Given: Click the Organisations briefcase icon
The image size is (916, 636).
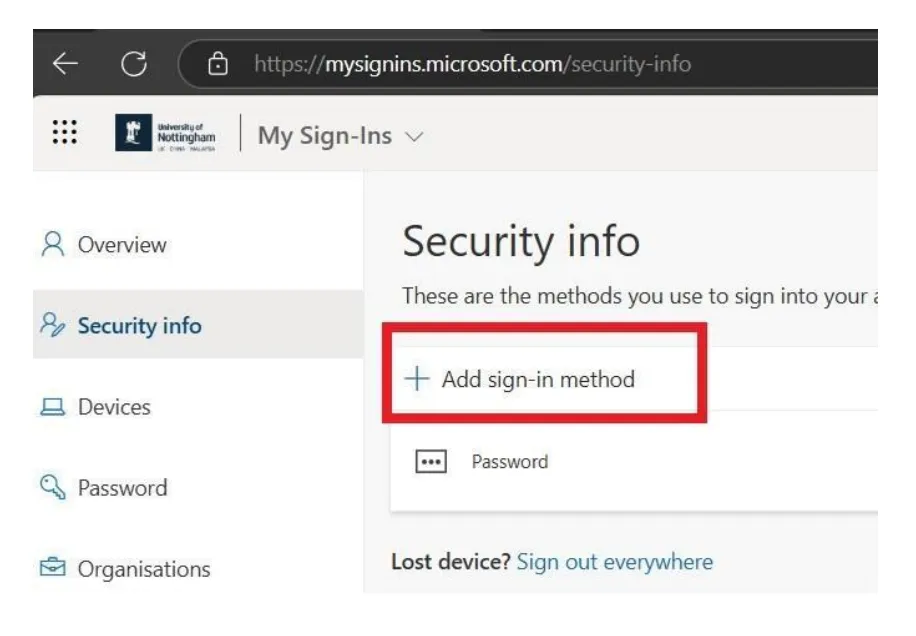Looking at the screenshot, I should (x=53, y=568).
